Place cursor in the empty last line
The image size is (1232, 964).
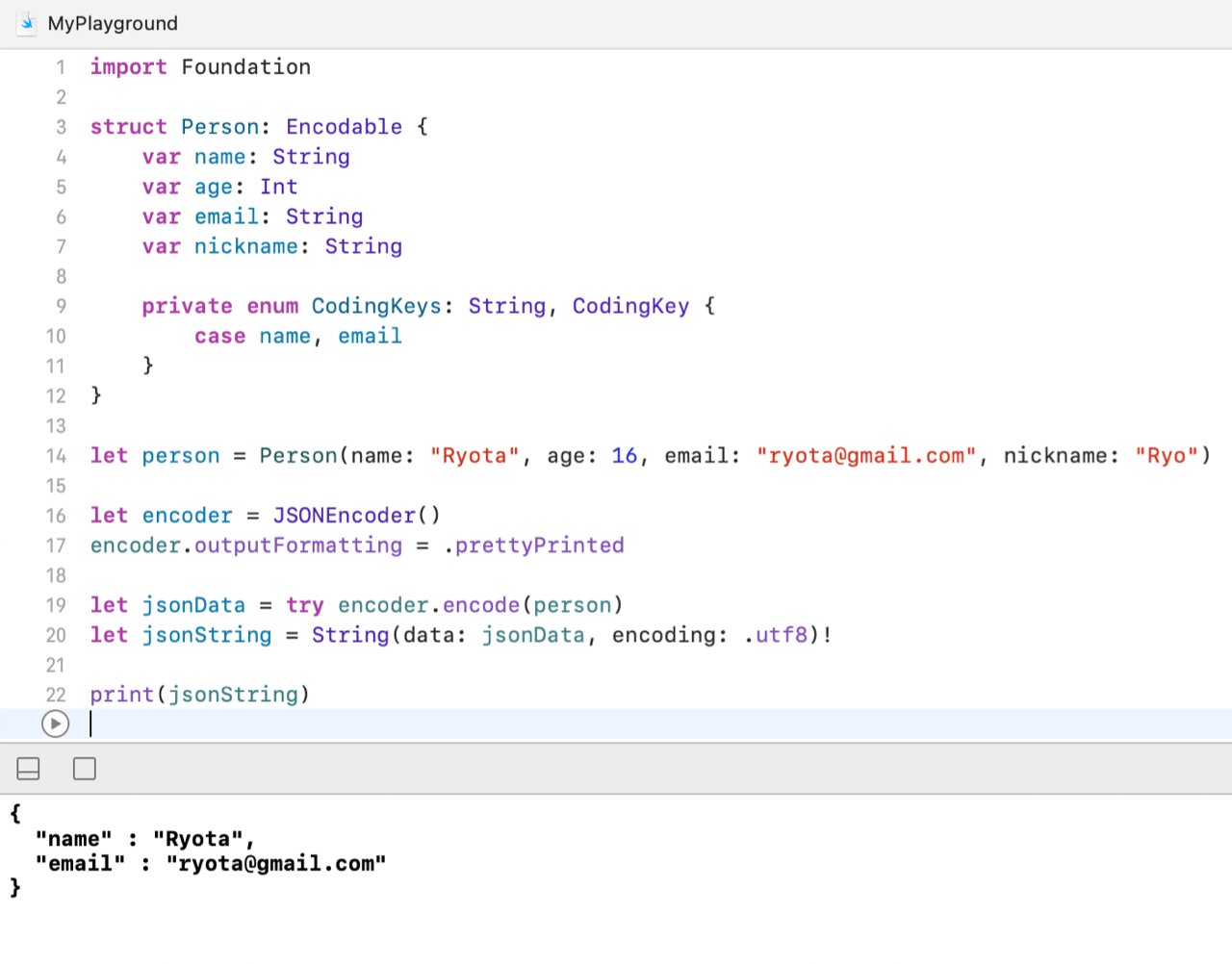click(x=385, y=724)
